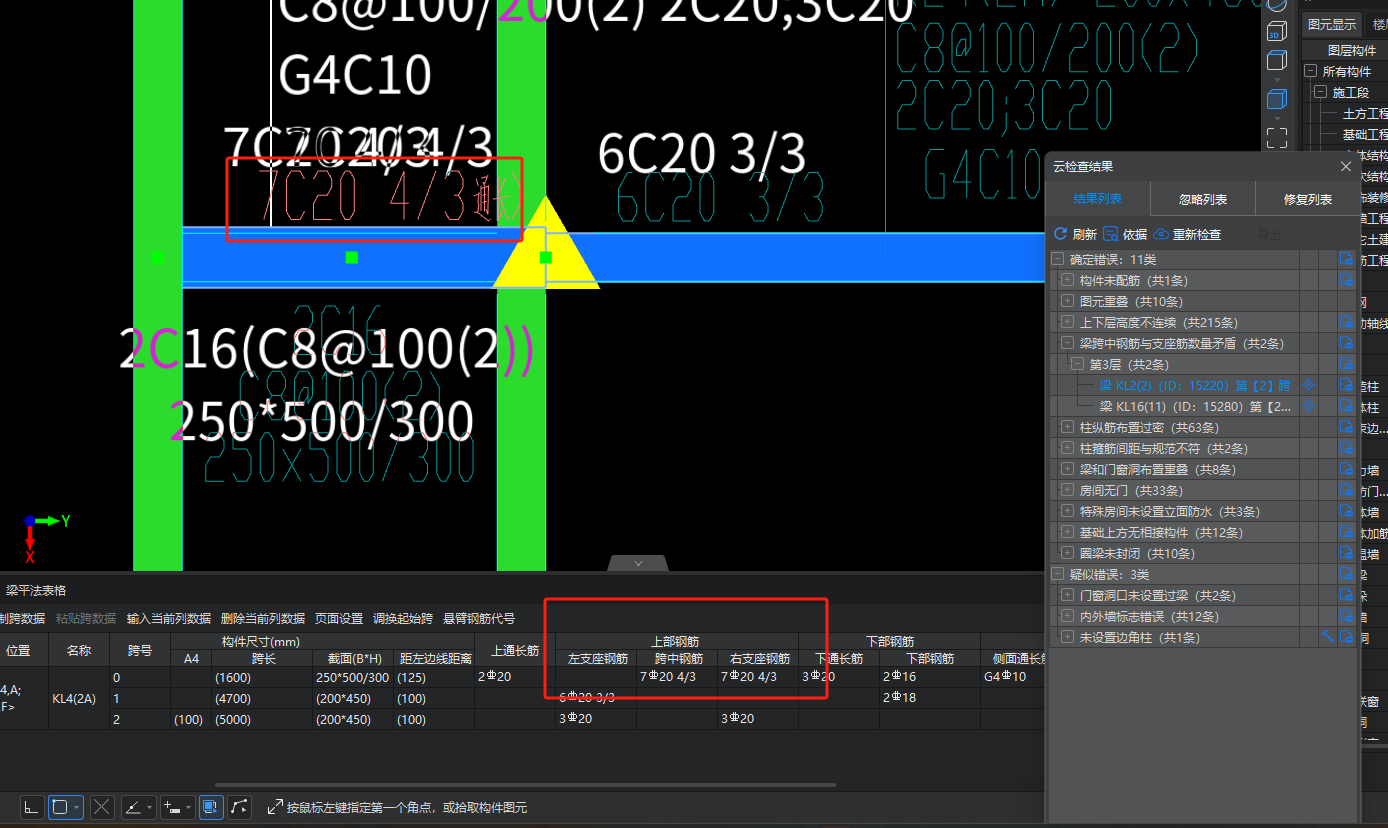Click the 2⌀16 下部钢筋 cell in row 0
The width and height of the screenshot is (1388, 828).
click(929, 677)
